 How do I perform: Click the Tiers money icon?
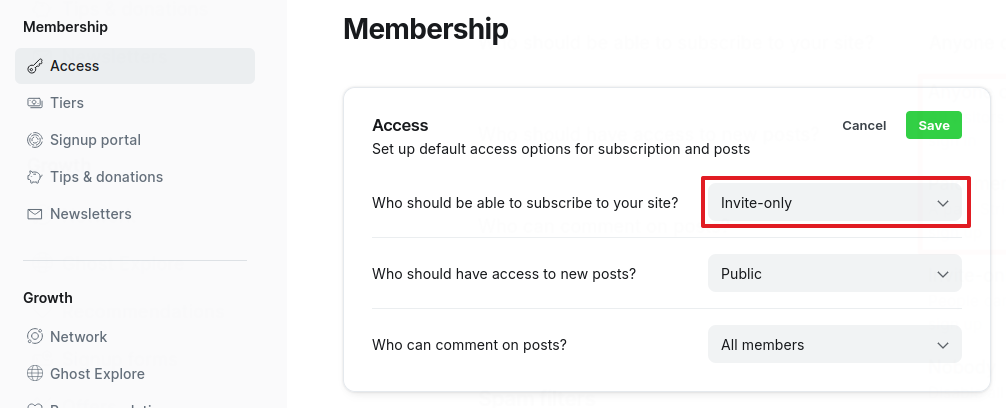click(35, 103)
